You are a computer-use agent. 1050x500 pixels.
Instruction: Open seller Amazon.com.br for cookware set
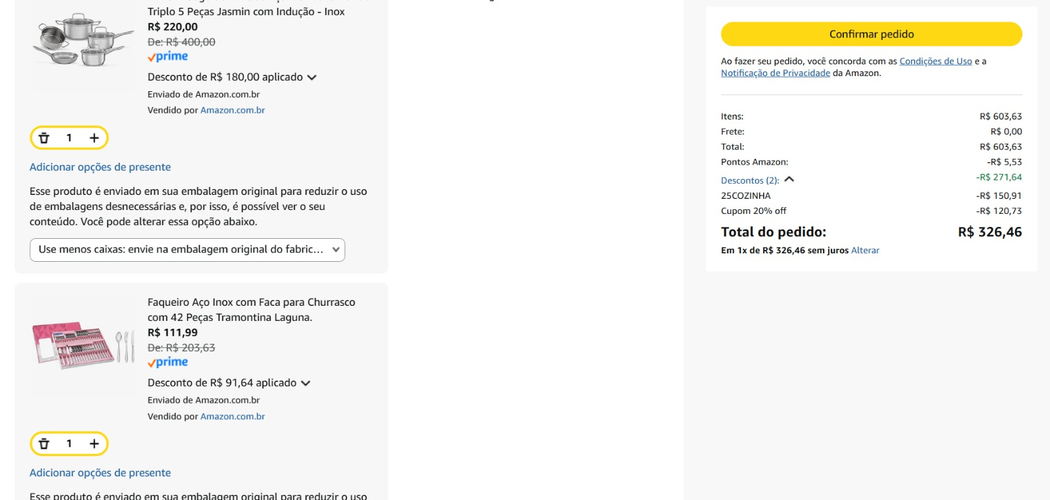[x=232, y=110]
